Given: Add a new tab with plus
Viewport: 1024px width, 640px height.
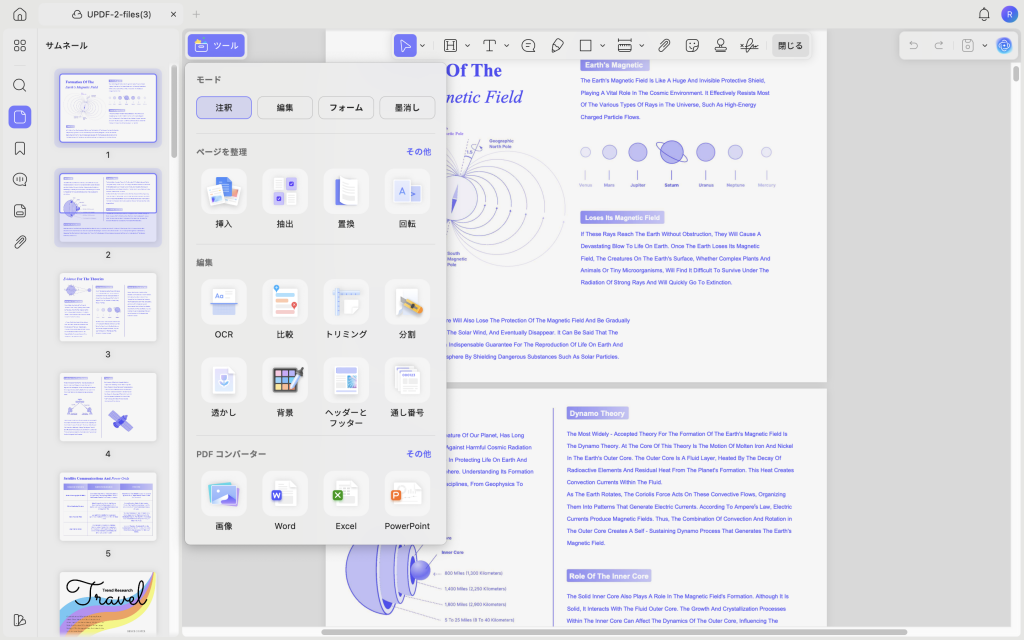Looking at the screenshot, I should pos(196,14).
